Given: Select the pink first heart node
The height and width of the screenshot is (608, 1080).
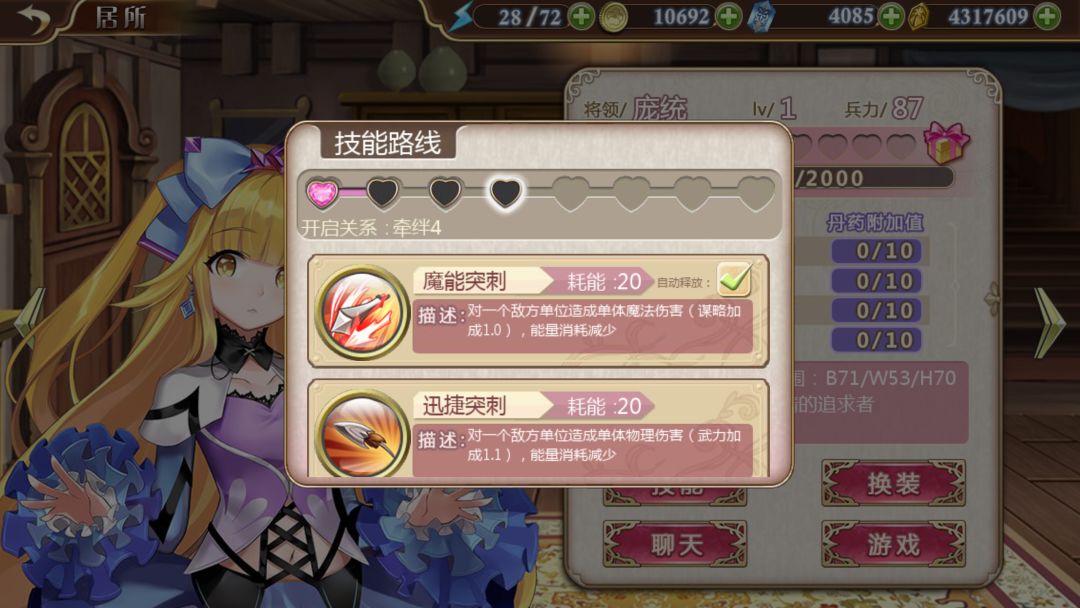Looking at the screenshot, I should click(322, 193).
